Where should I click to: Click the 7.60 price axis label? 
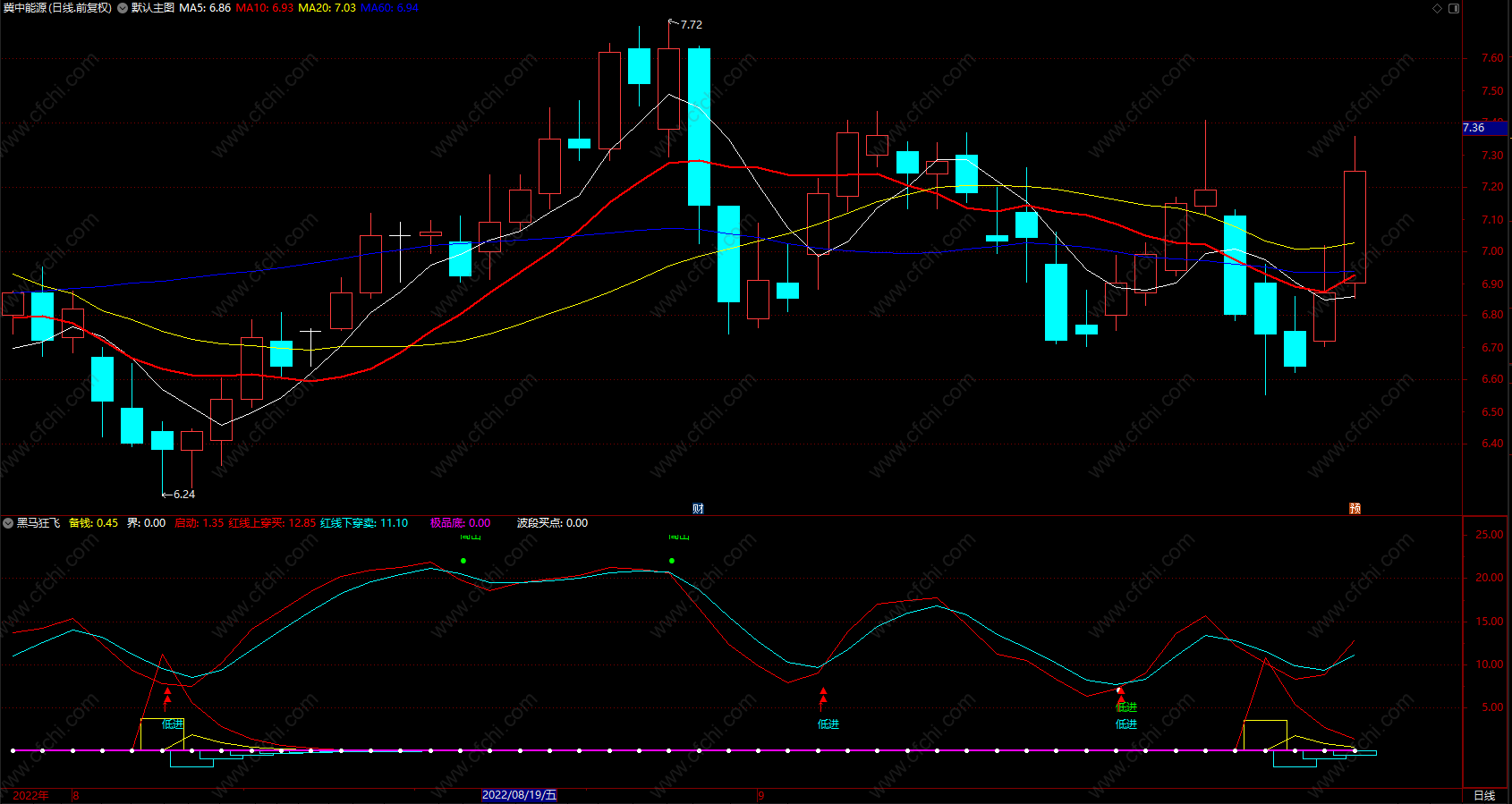(x=1492, y=58)
